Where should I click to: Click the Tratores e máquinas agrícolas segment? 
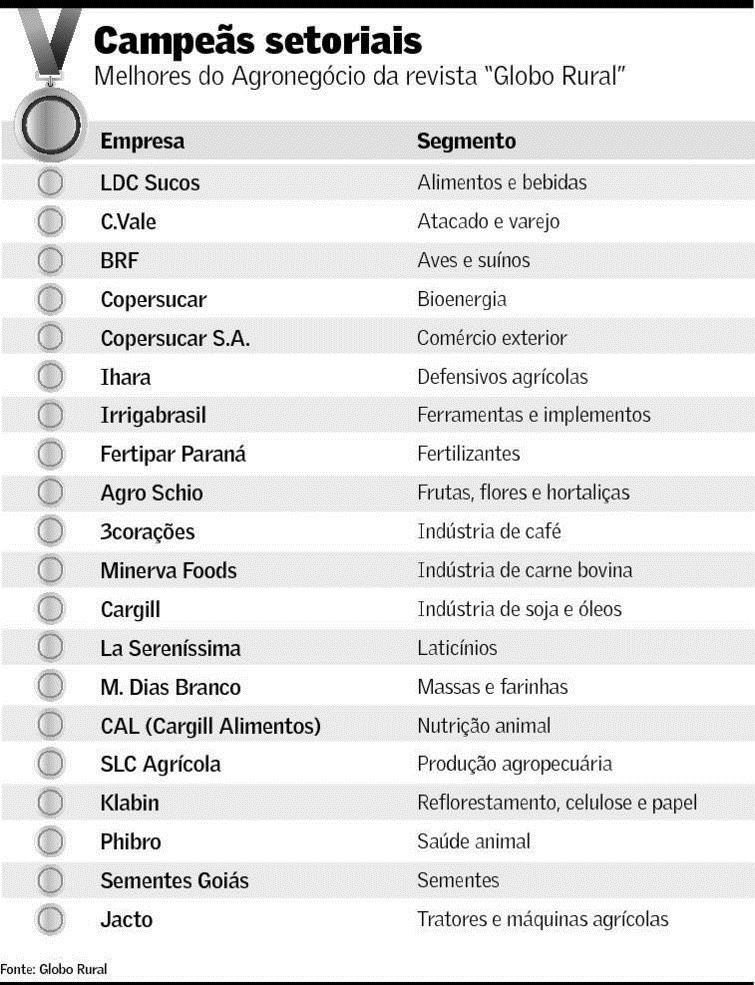click(x=542, y=919)
